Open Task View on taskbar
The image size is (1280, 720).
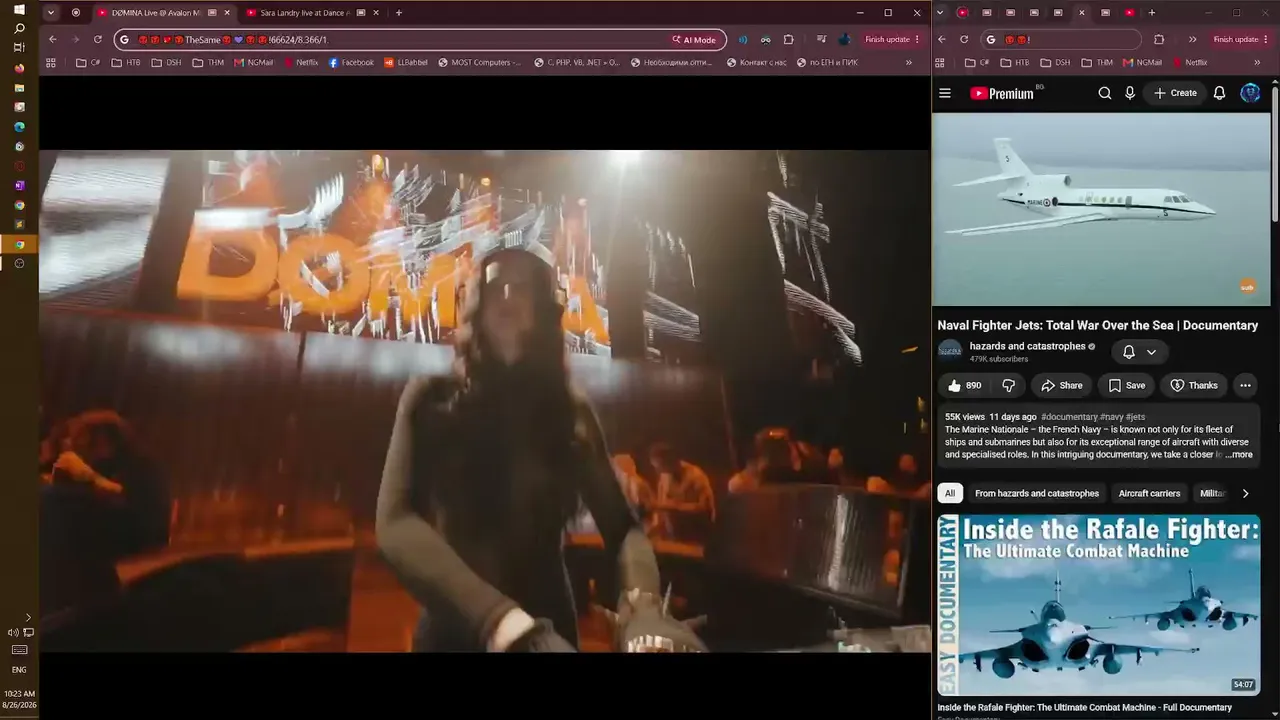(x=19, y=48)
